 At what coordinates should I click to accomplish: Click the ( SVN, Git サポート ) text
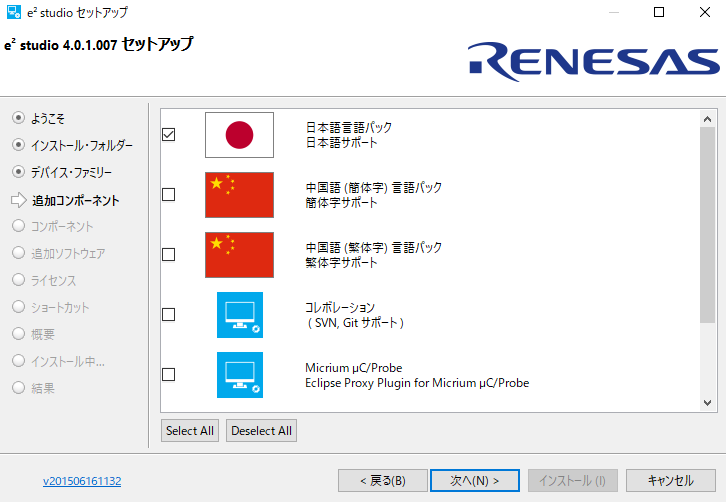356,323
